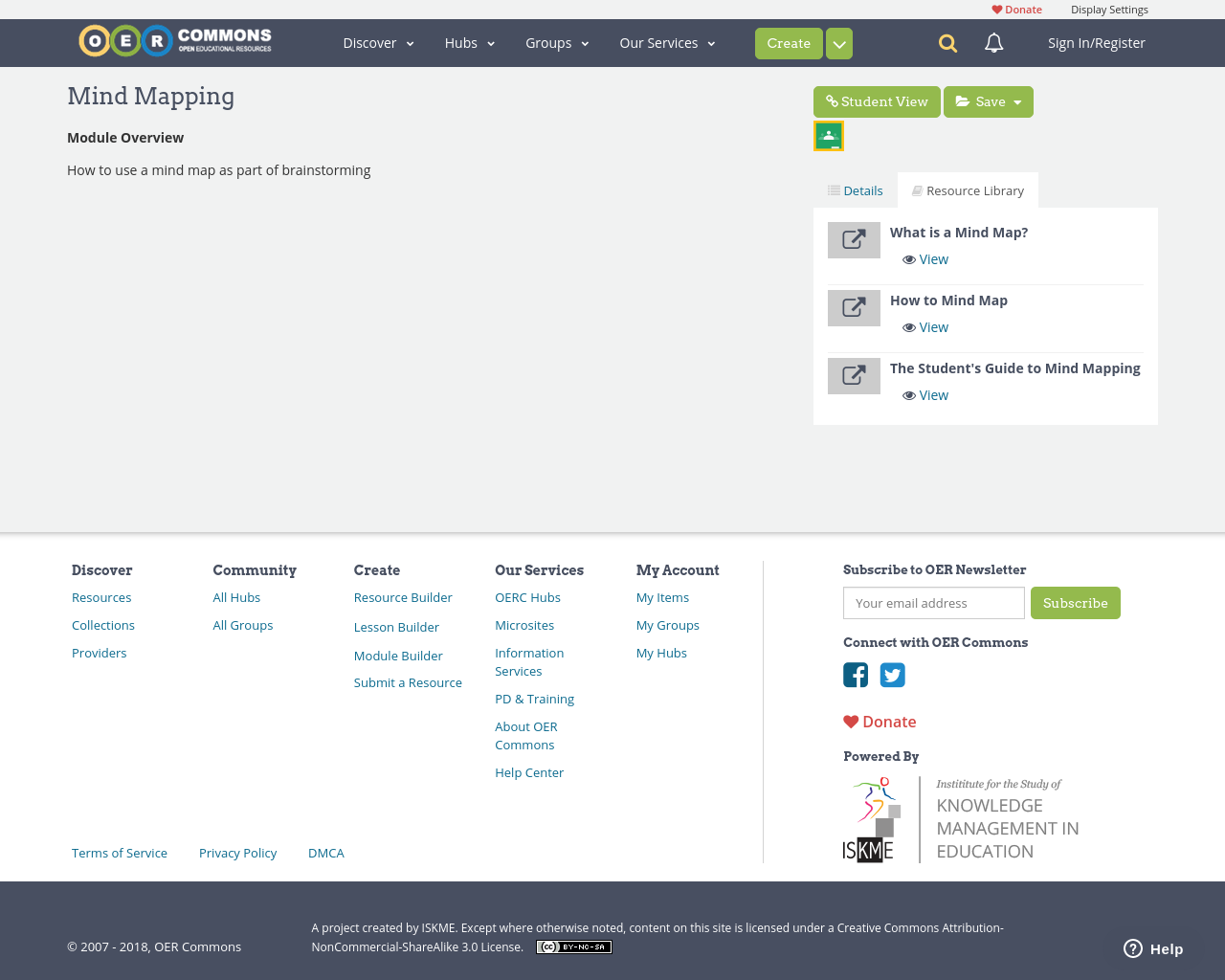Click the external link icon beside What is a Mind Map?
Viewport: 1225px width, 980px height.
click(854, 240)
